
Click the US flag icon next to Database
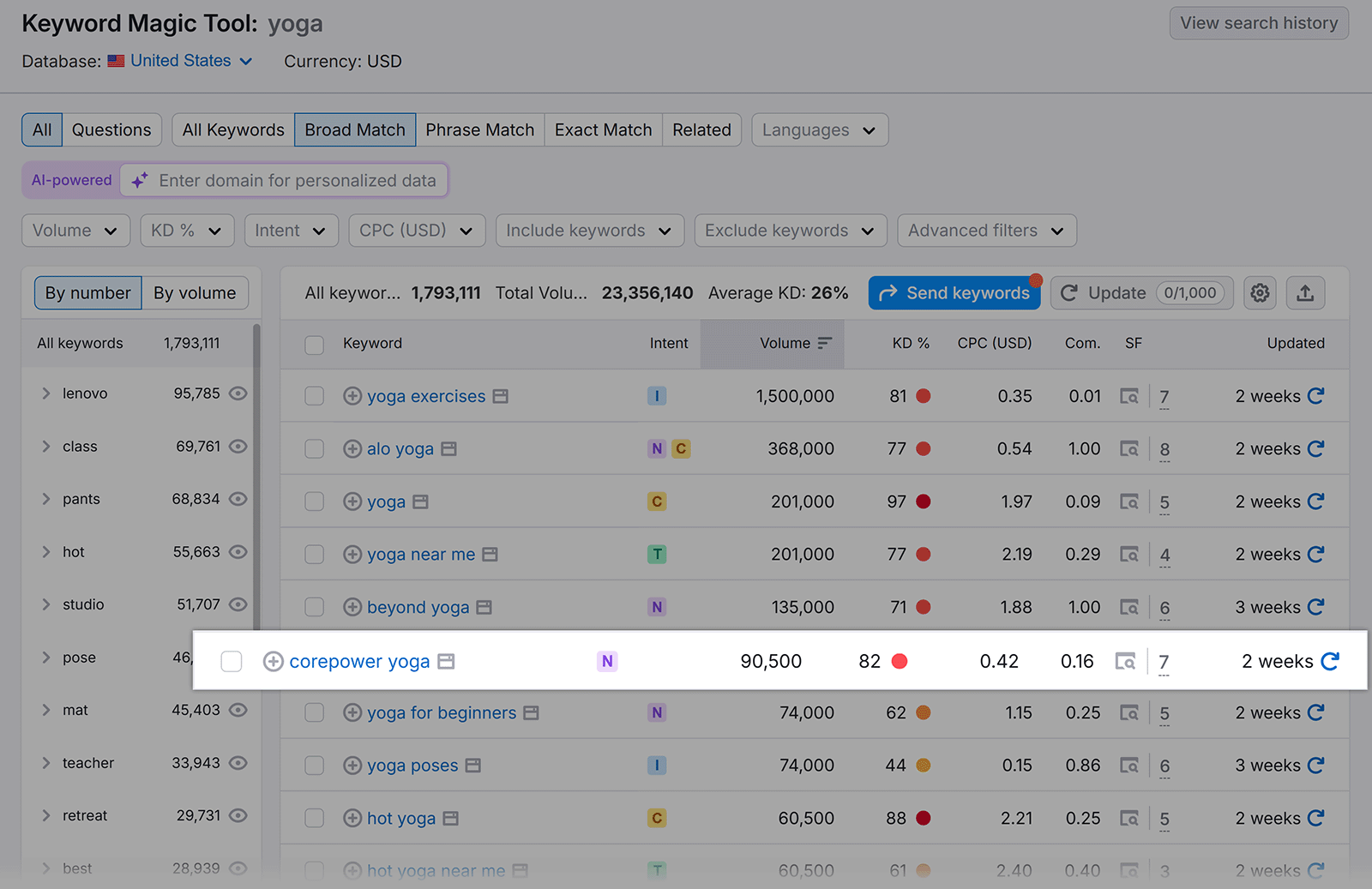point(117,60)
